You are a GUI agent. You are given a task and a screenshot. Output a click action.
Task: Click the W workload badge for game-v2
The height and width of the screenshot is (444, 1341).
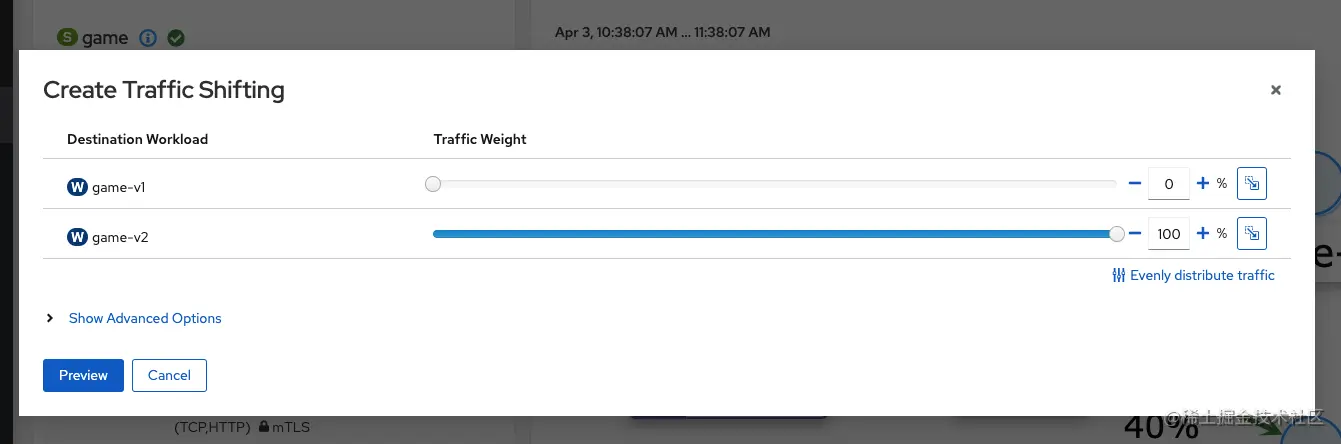[77, 237]
